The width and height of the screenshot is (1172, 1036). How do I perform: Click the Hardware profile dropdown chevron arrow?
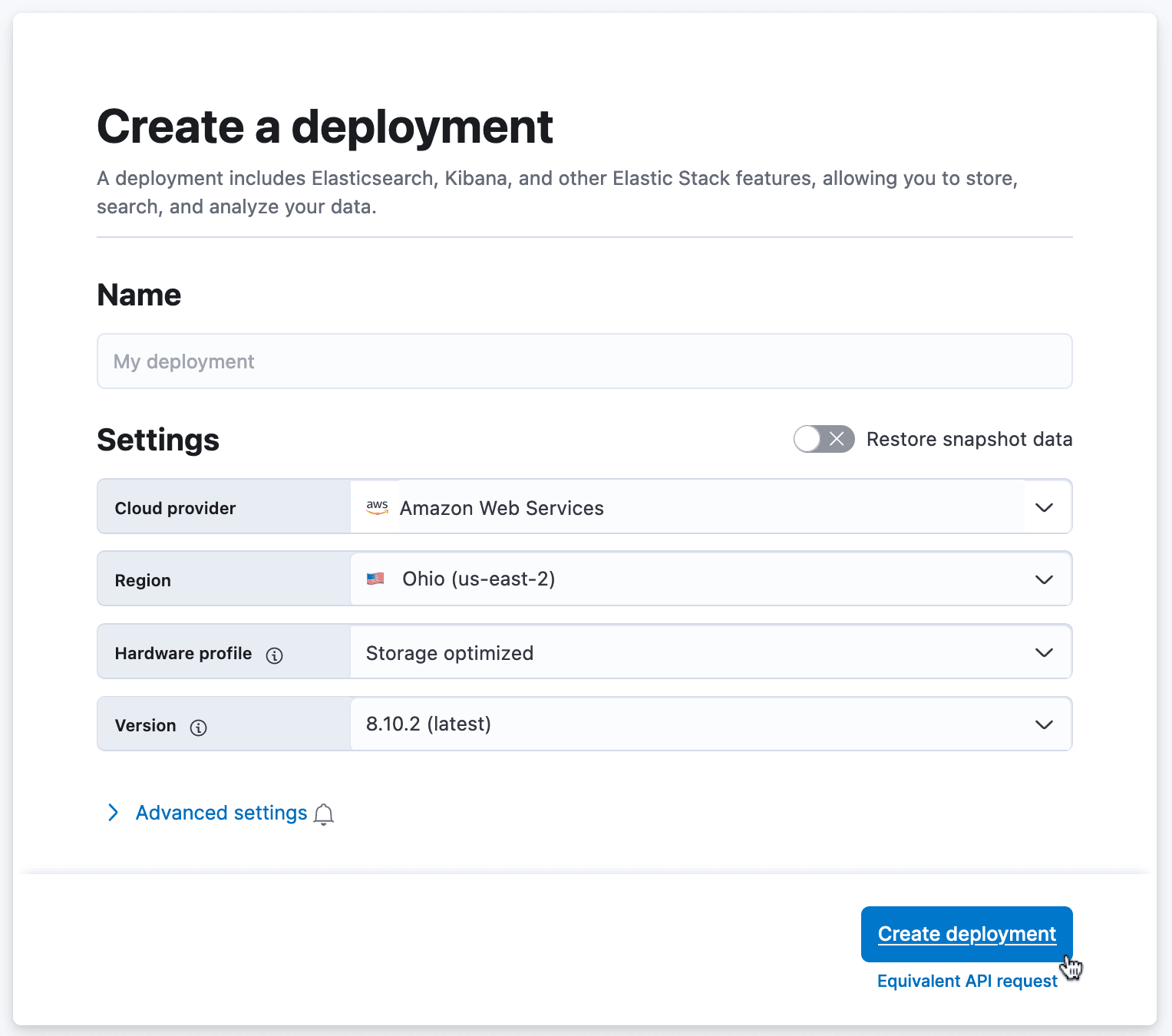coord(1044,652)
